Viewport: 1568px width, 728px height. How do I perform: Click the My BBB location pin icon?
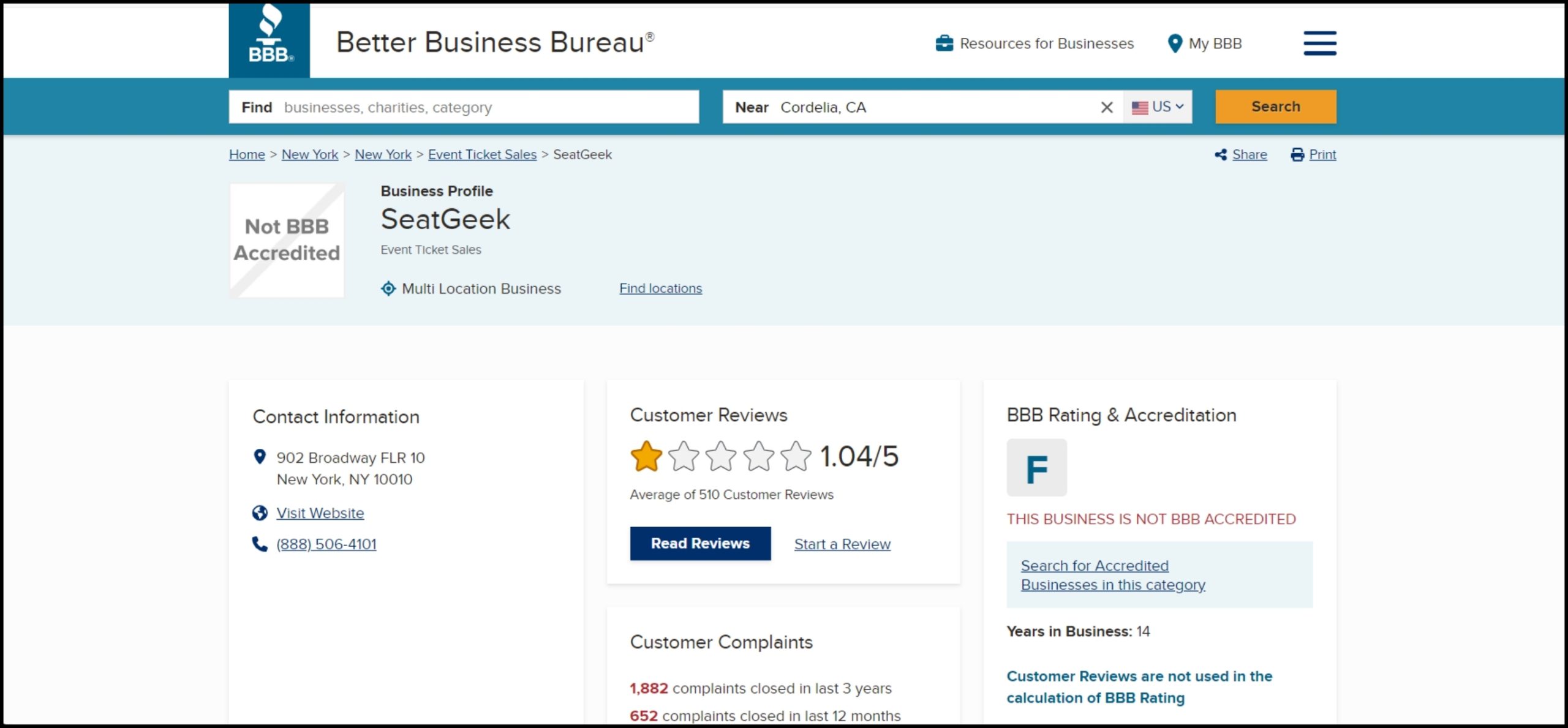(1174, 43)
